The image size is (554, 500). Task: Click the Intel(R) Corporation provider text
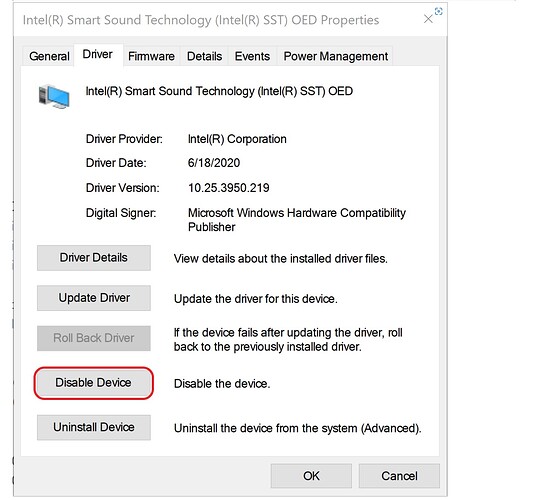(x=237, y=139)
